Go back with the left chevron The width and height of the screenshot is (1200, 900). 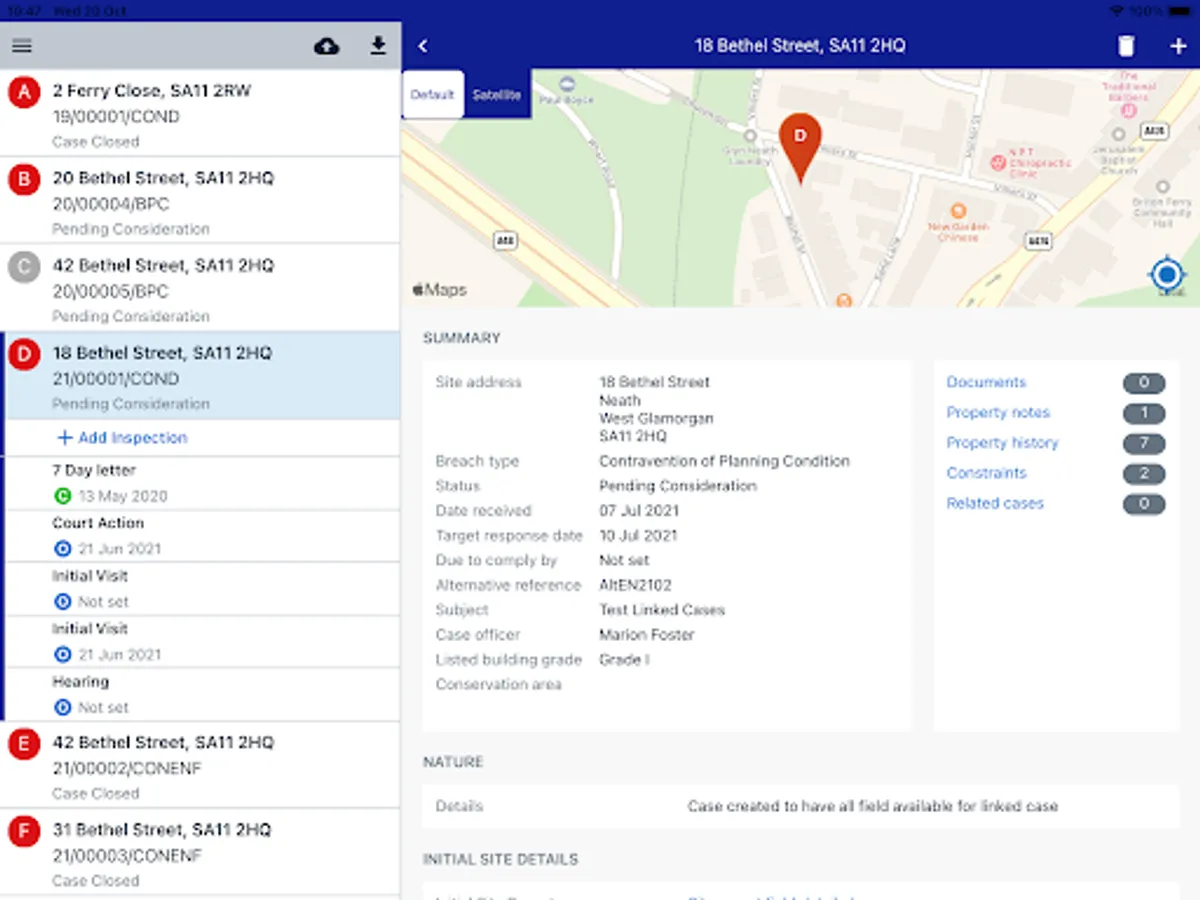[x=423, y=46]
